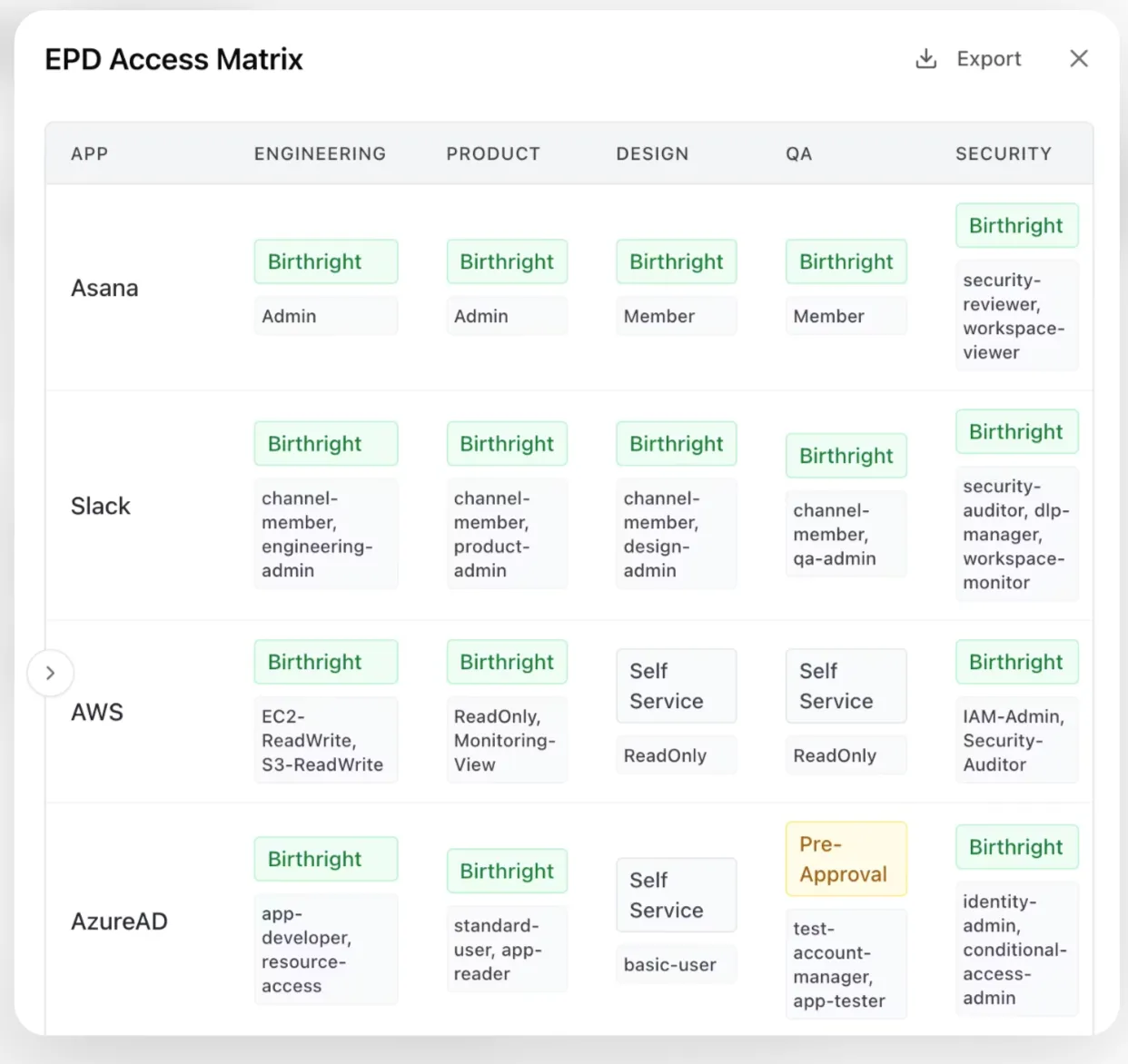This screenshot has width=1128, height=1064.
Task: Click AzureAD Design Self Service badge
Action: 677,895
